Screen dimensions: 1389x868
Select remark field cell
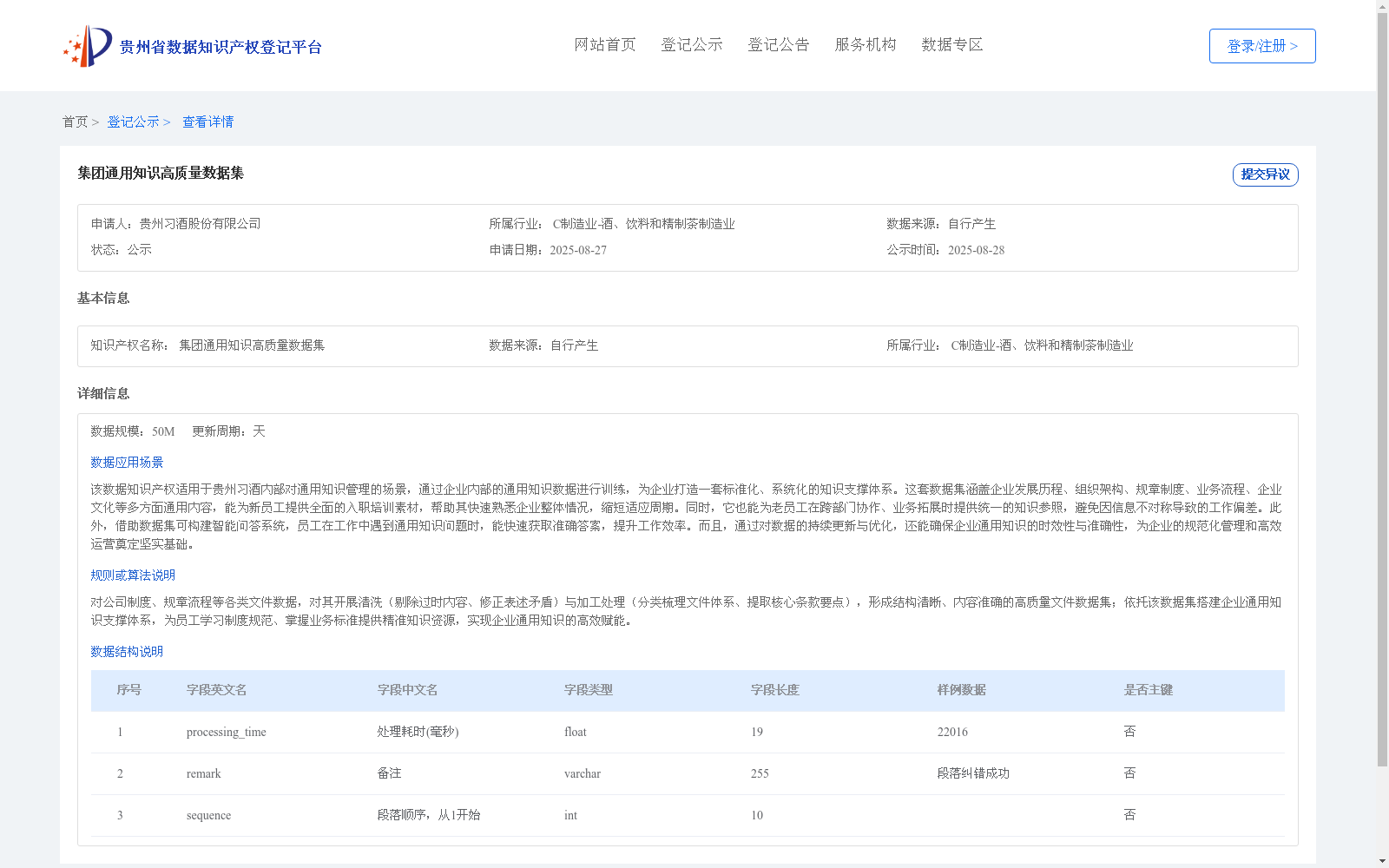coord(204,773)
